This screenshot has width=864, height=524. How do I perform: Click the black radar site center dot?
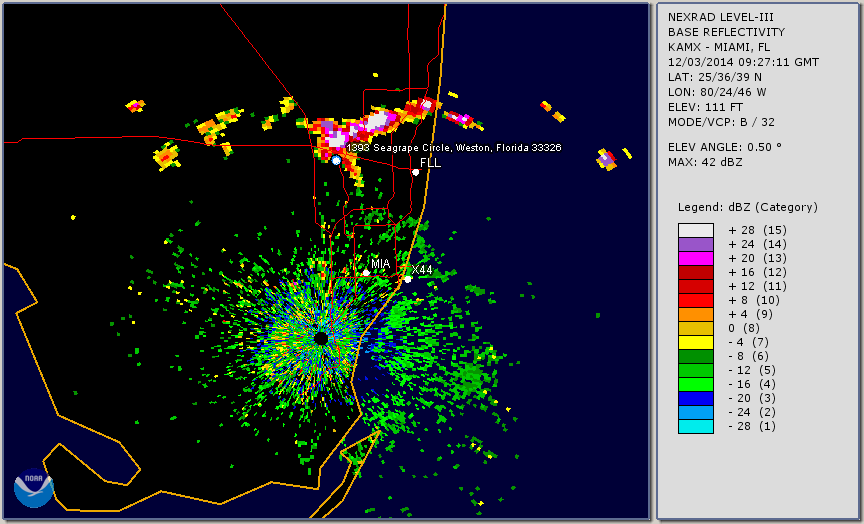(321, 338)
